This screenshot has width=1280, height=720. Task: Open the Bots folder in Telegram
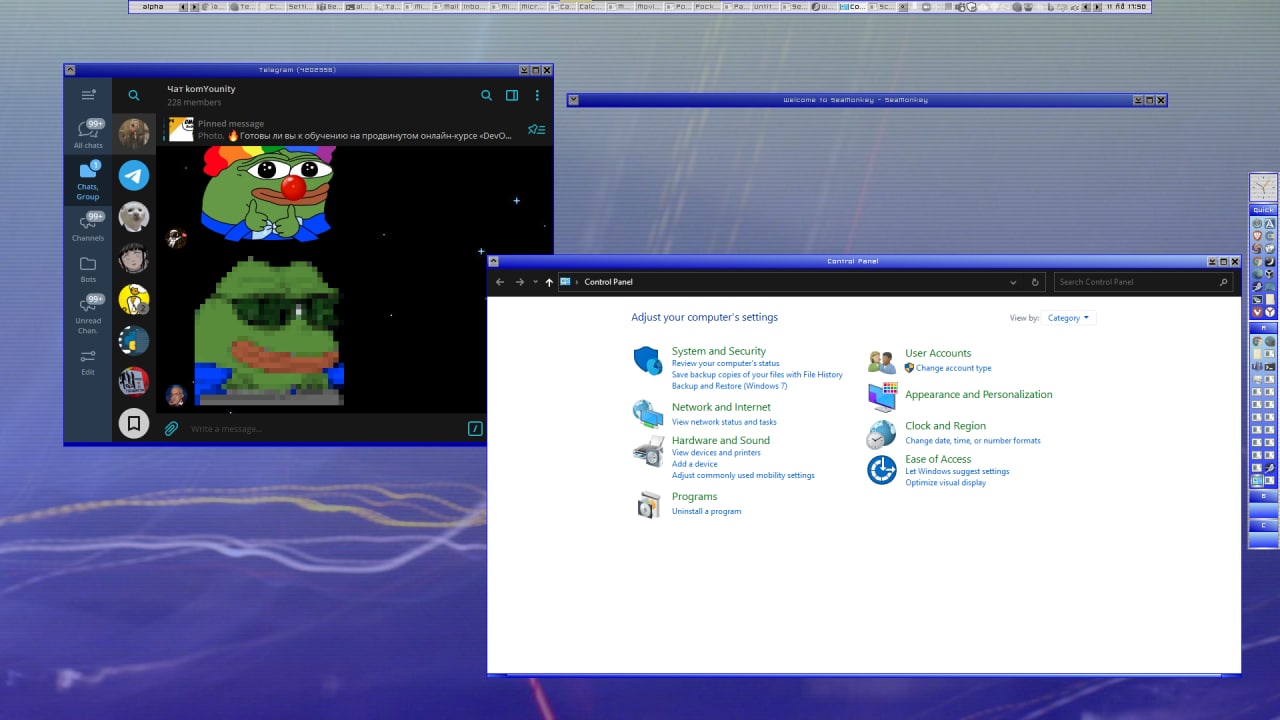[88, 269]
